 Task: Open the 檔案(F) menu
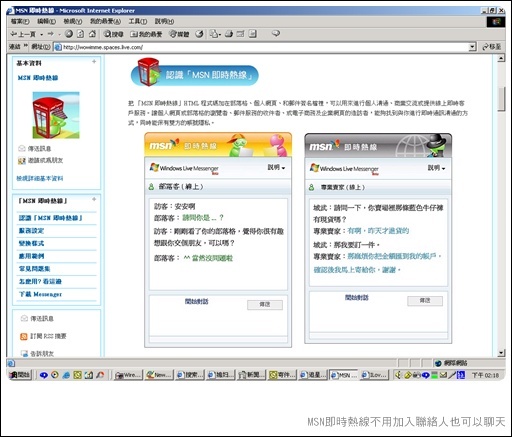point(20,21)
